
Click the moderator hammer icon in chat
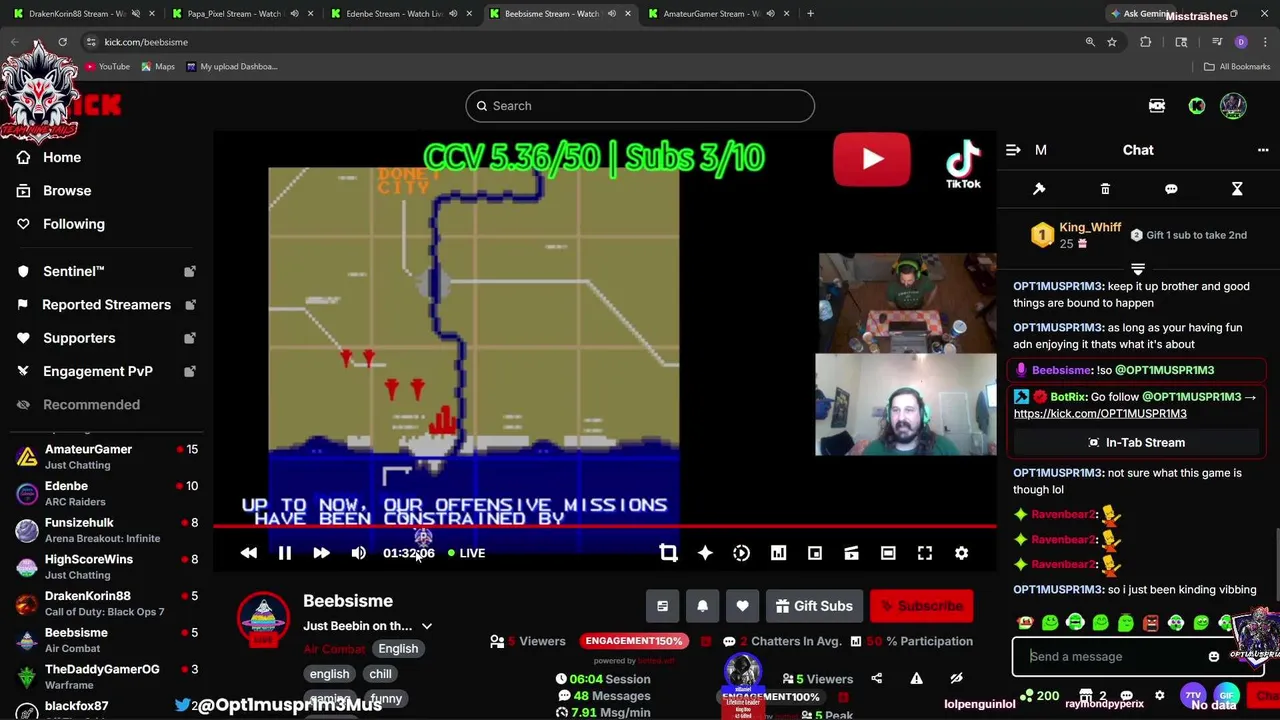(x=1039, y=189)
